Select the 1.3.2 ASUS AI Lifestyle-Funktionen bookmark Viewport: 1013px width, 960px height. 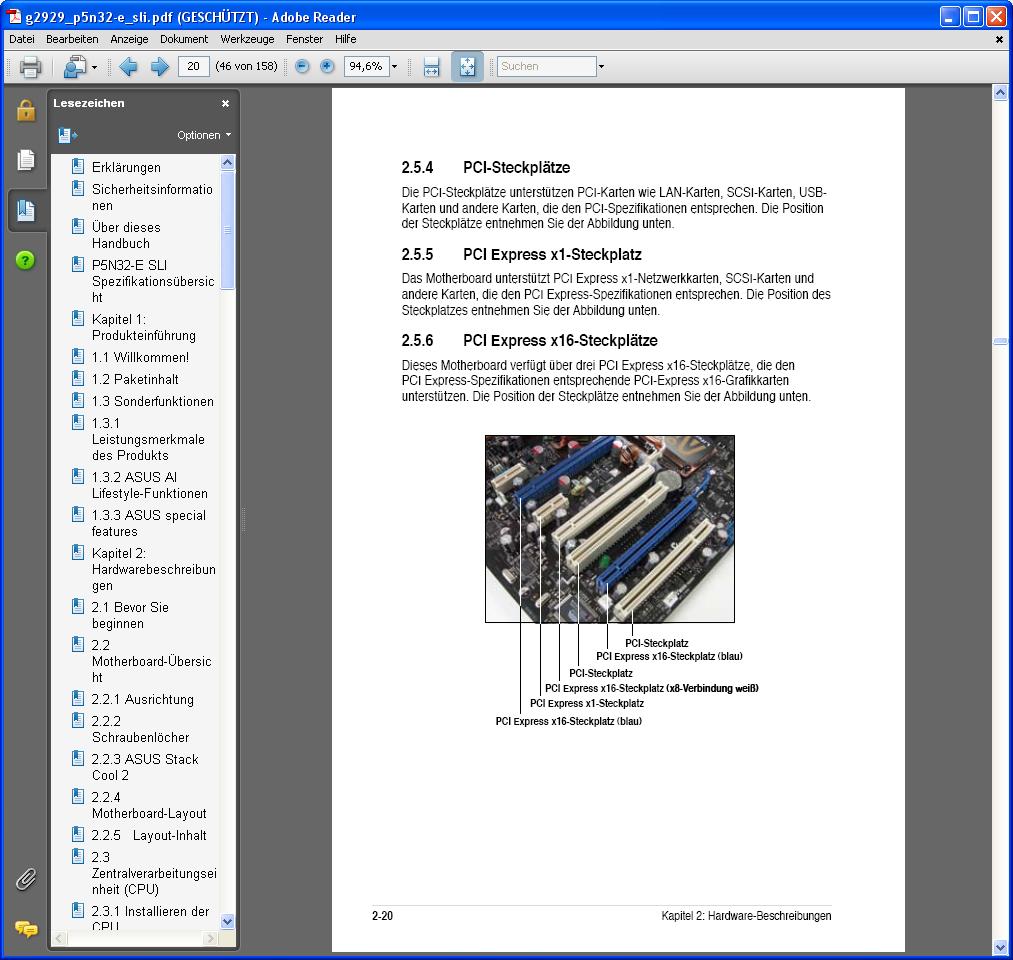(149, 485)
